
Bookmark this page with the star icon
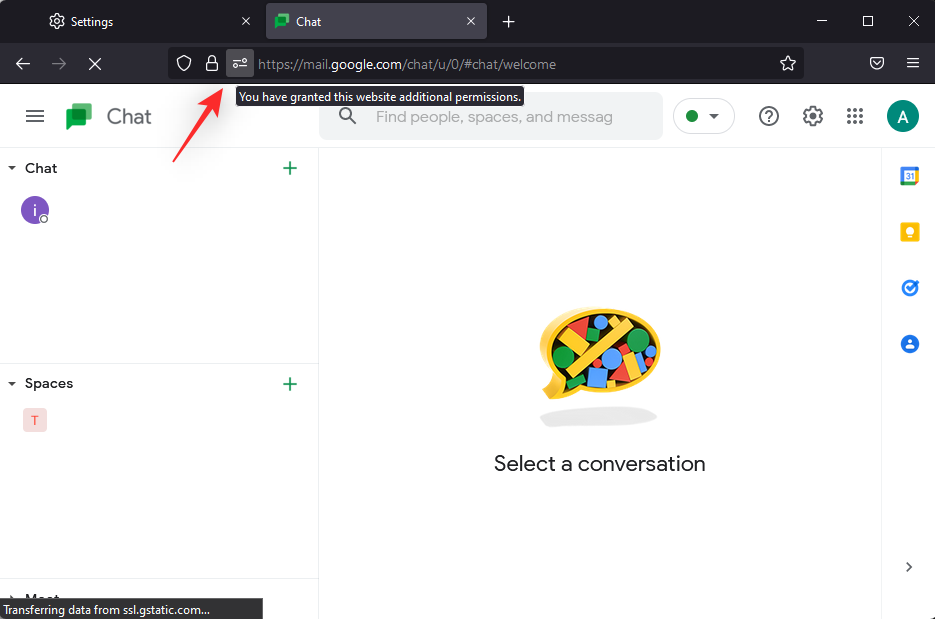788,63
